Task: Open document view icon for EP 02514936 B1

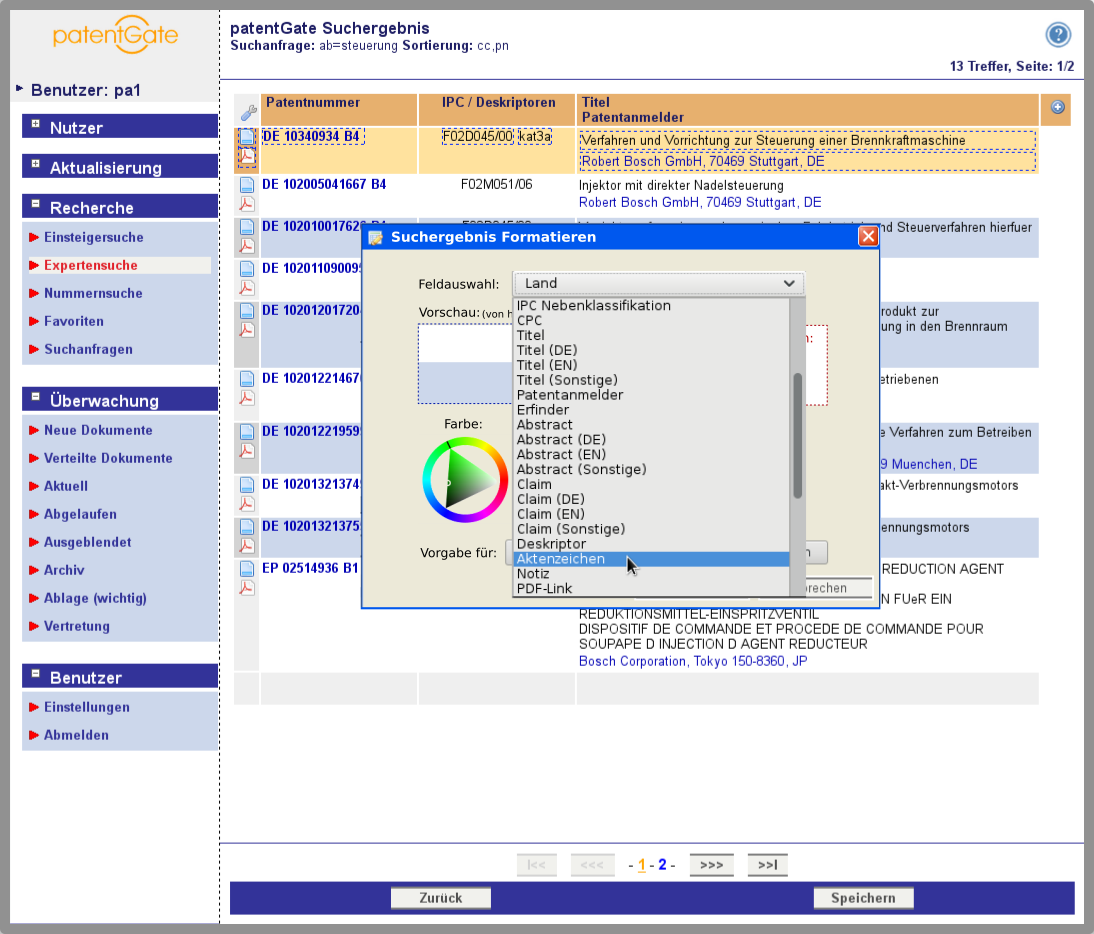Action: click(x=247, y=568)
